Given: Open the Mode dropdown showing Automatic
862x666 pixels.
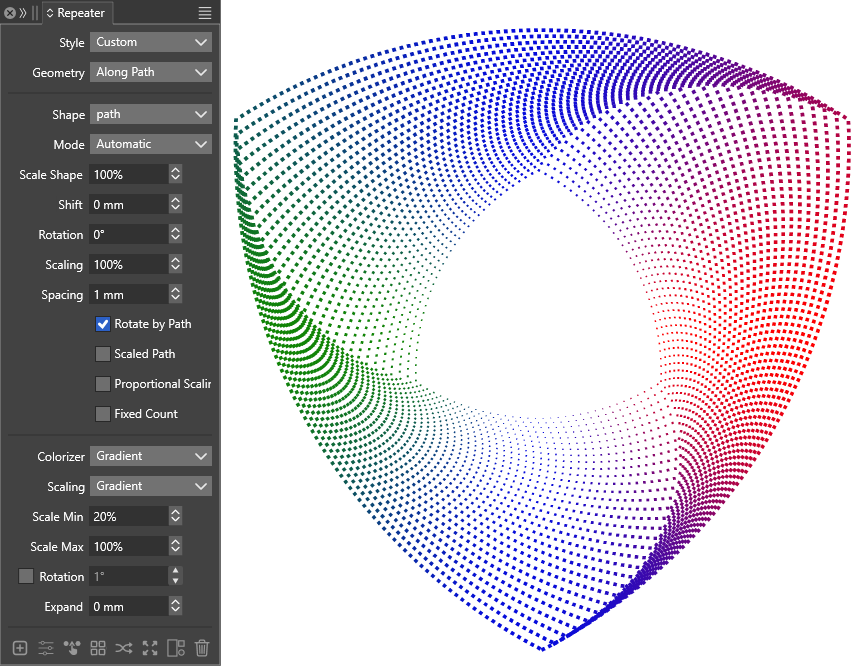Looking at the screenshot, I should click(151, 144).
